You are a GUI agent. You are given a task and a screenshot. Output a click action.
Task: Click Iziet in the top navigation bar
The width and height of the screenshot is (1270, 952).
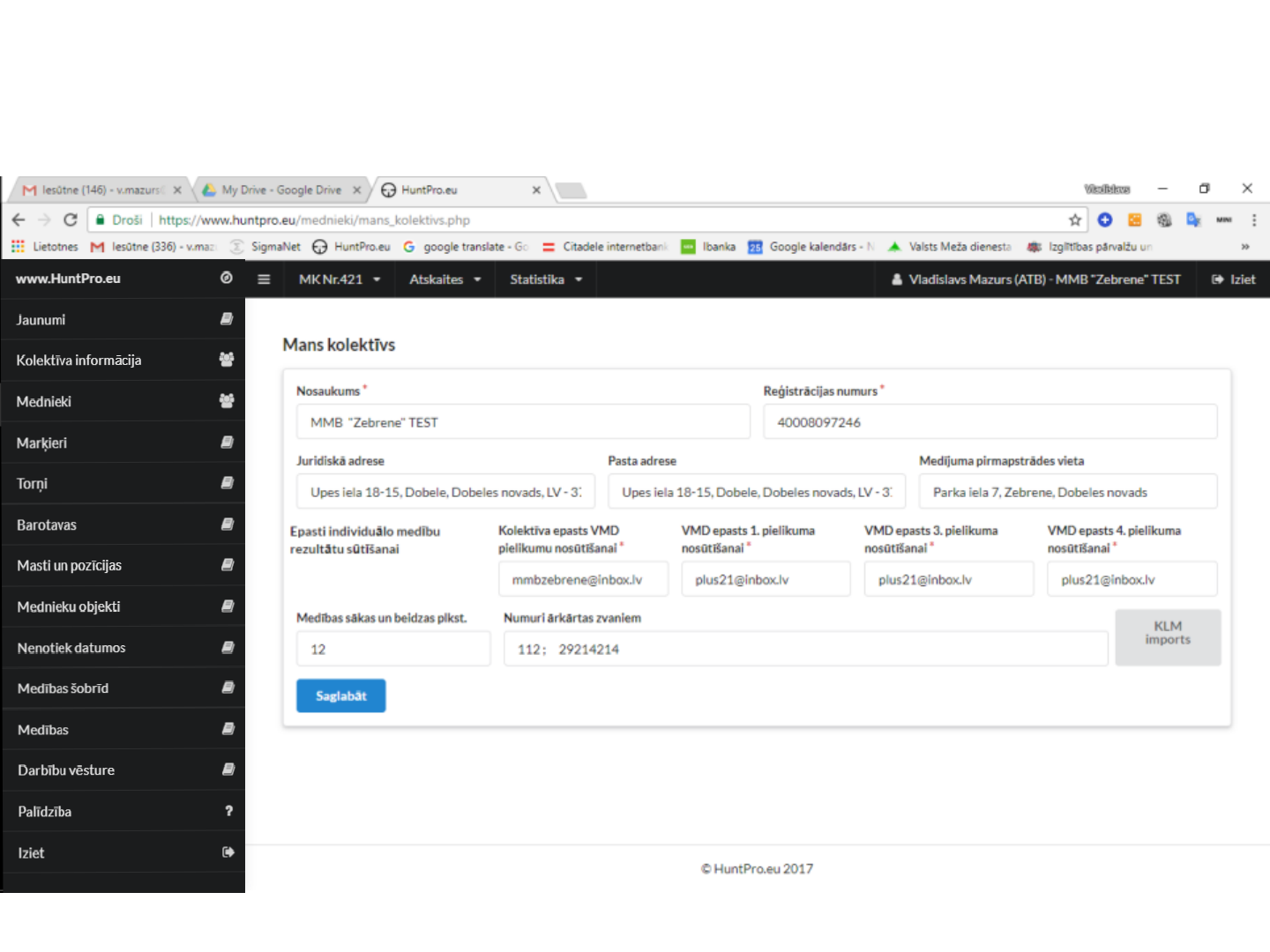tap(1233, 279)
